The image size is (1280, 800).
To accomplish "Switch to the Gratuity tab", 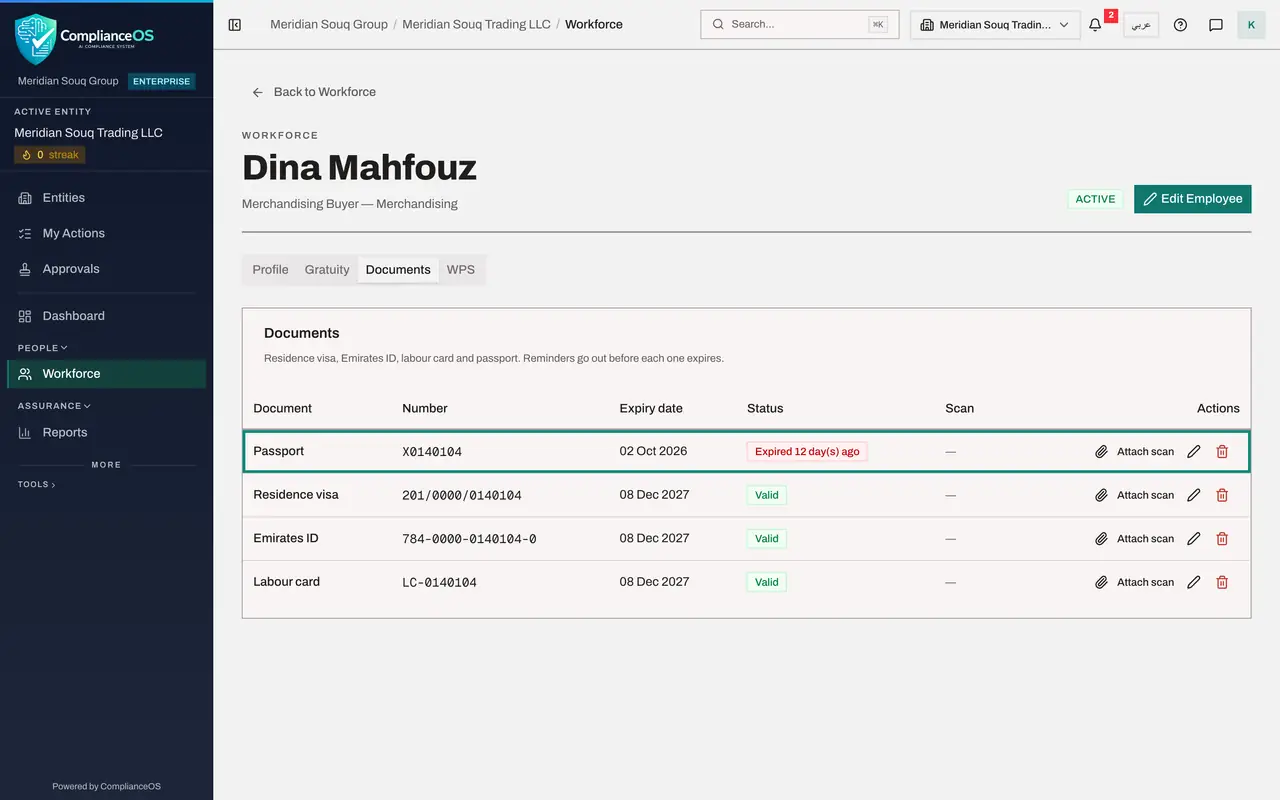I will tap(327, 270).
